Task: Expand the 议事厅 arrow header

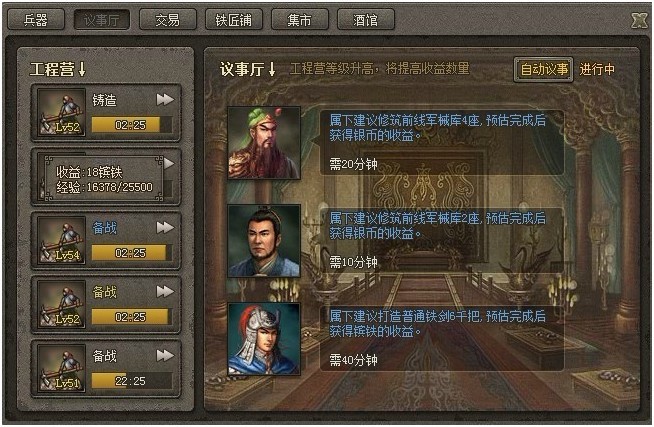Action: point(248,69)
